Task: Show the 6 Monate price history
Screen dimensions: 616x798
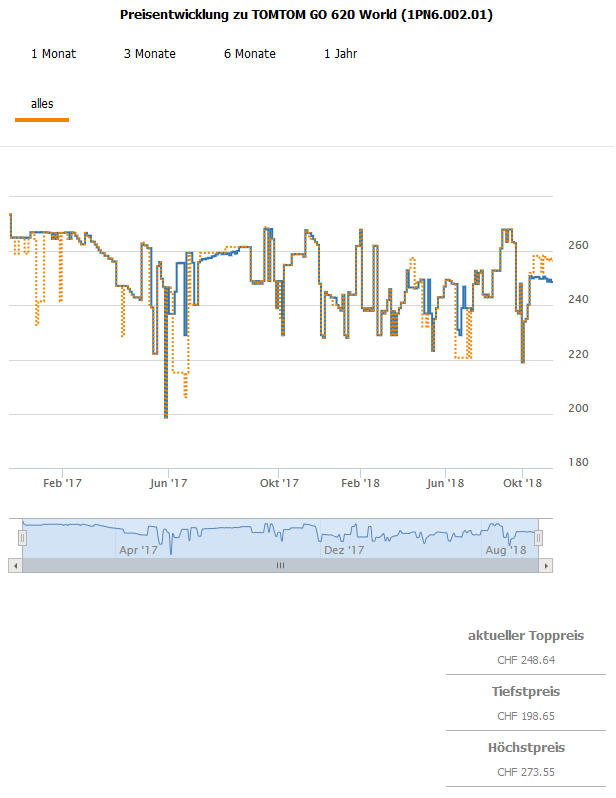Action: 249,54
